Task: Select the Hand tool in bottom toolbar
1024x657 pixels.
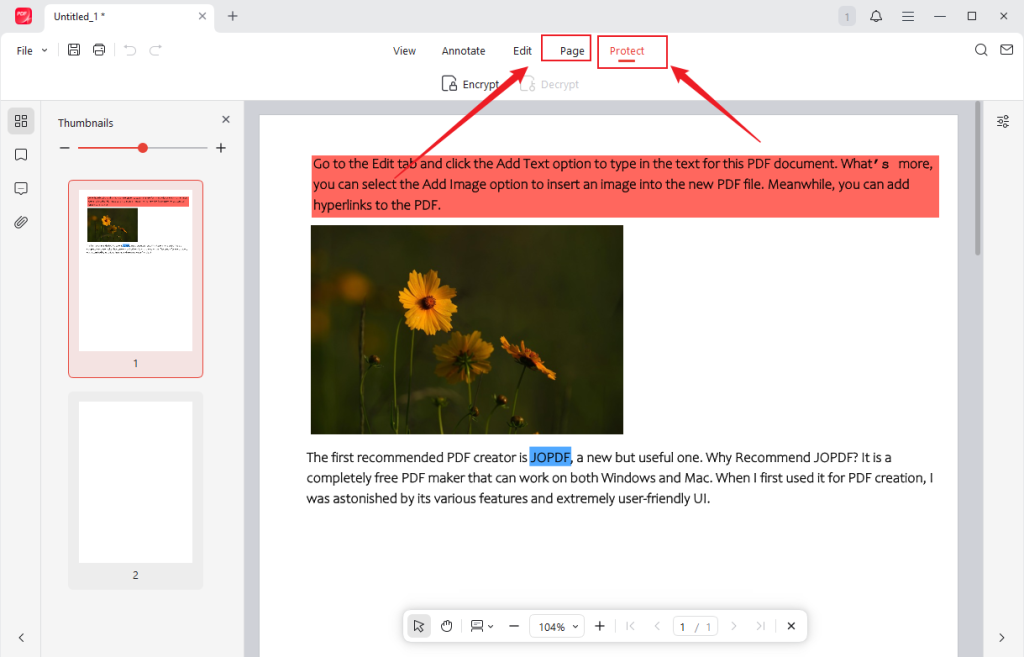Action: pos(446,625)
